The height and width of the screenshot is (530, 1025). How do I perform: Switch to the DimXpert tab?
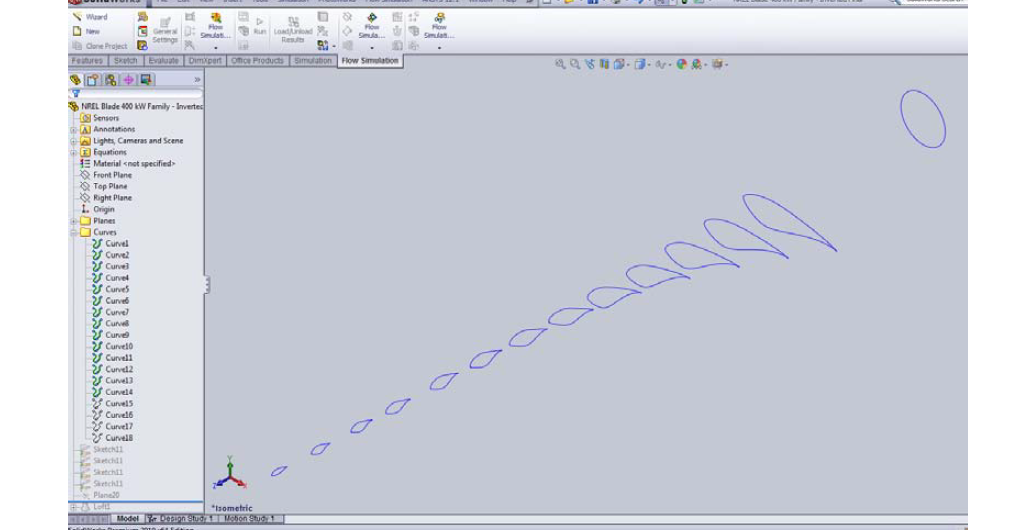click(205, 61)
